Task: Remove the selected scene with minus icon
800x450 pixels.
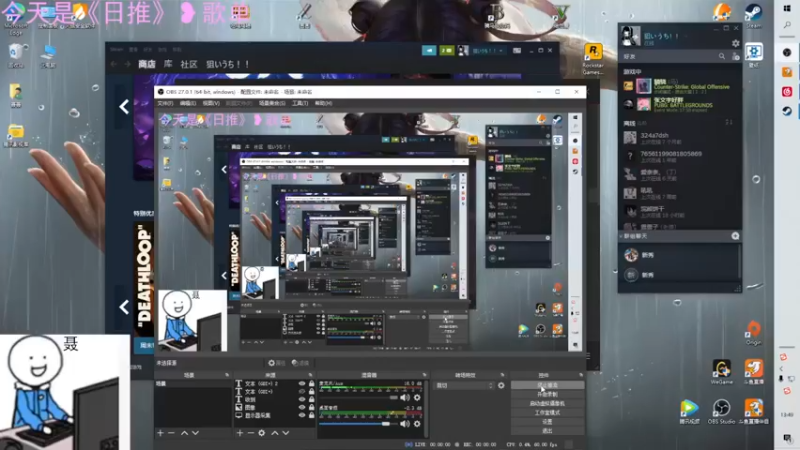Action: (171, 433)
